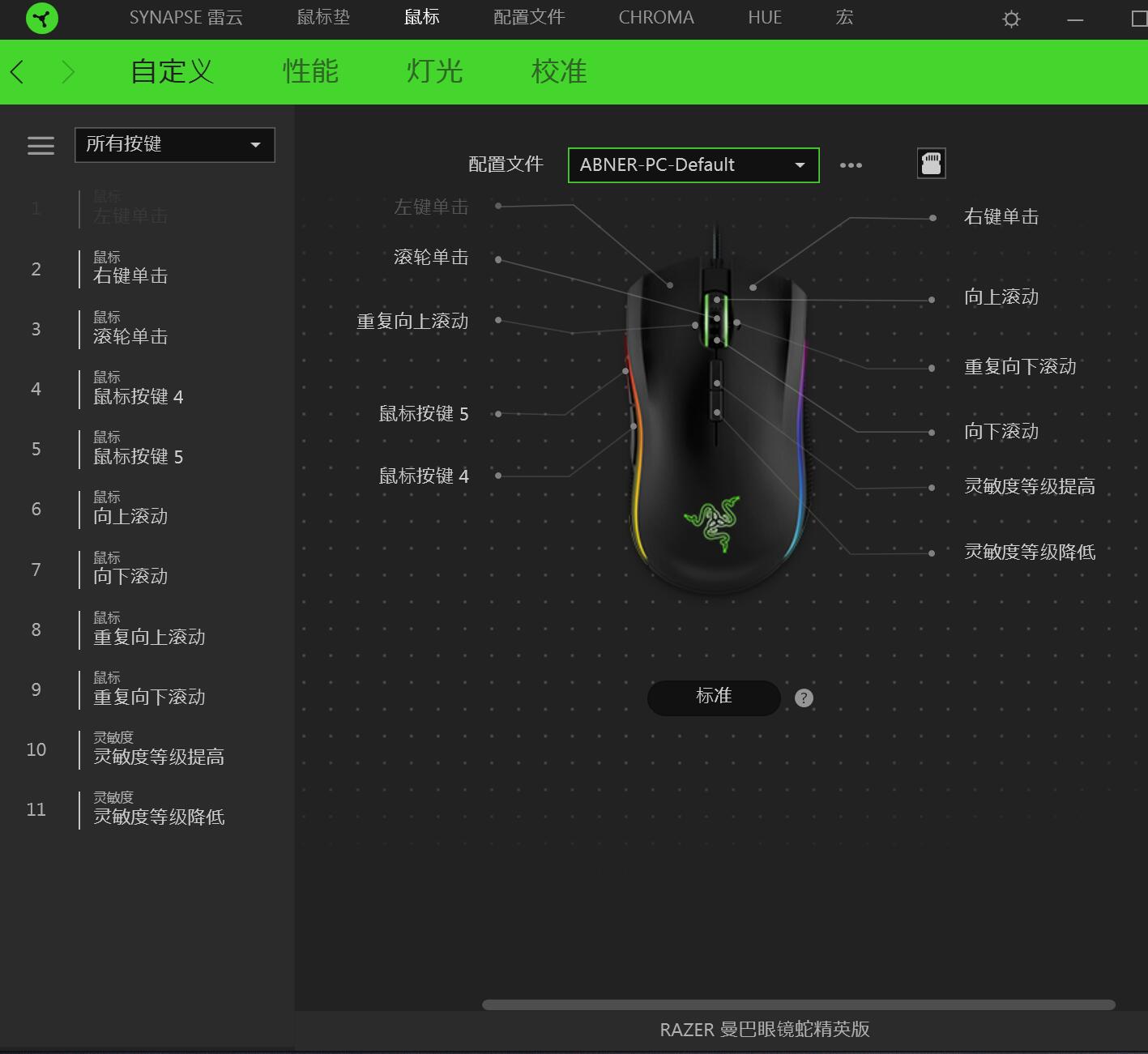Click the Razer logo icon top left

pyautogui.click(x=40, y=18)
